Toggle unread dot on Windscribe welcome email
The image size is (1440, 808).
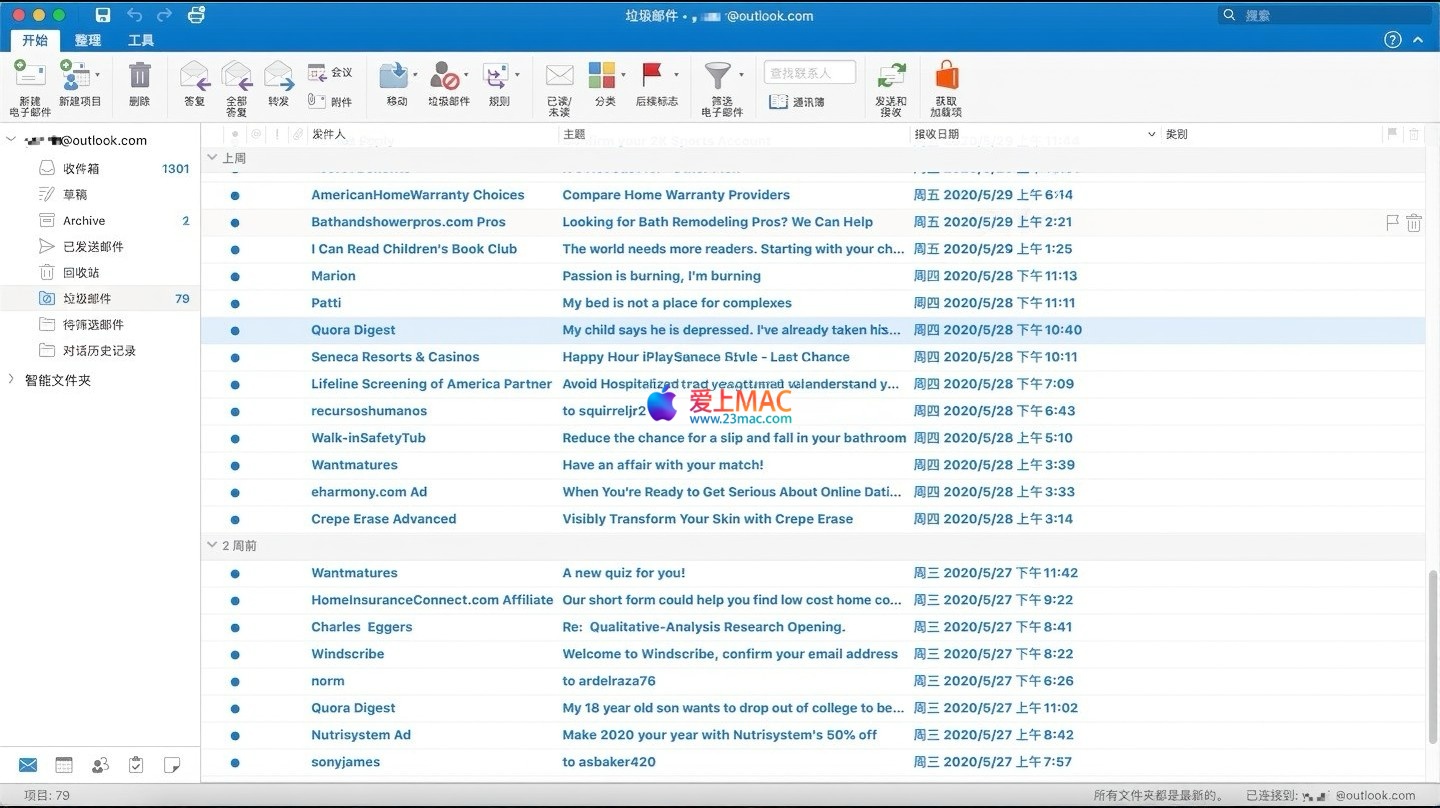pos(235,655)
